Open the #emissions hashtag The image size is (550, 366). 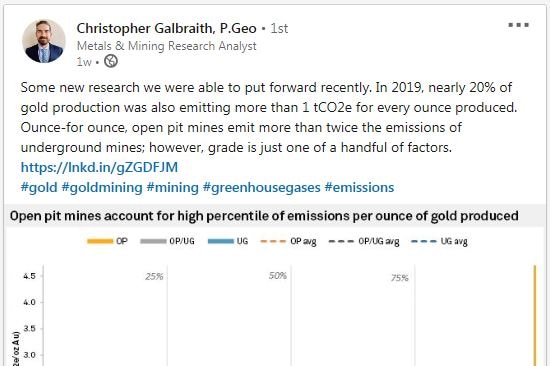359,187
